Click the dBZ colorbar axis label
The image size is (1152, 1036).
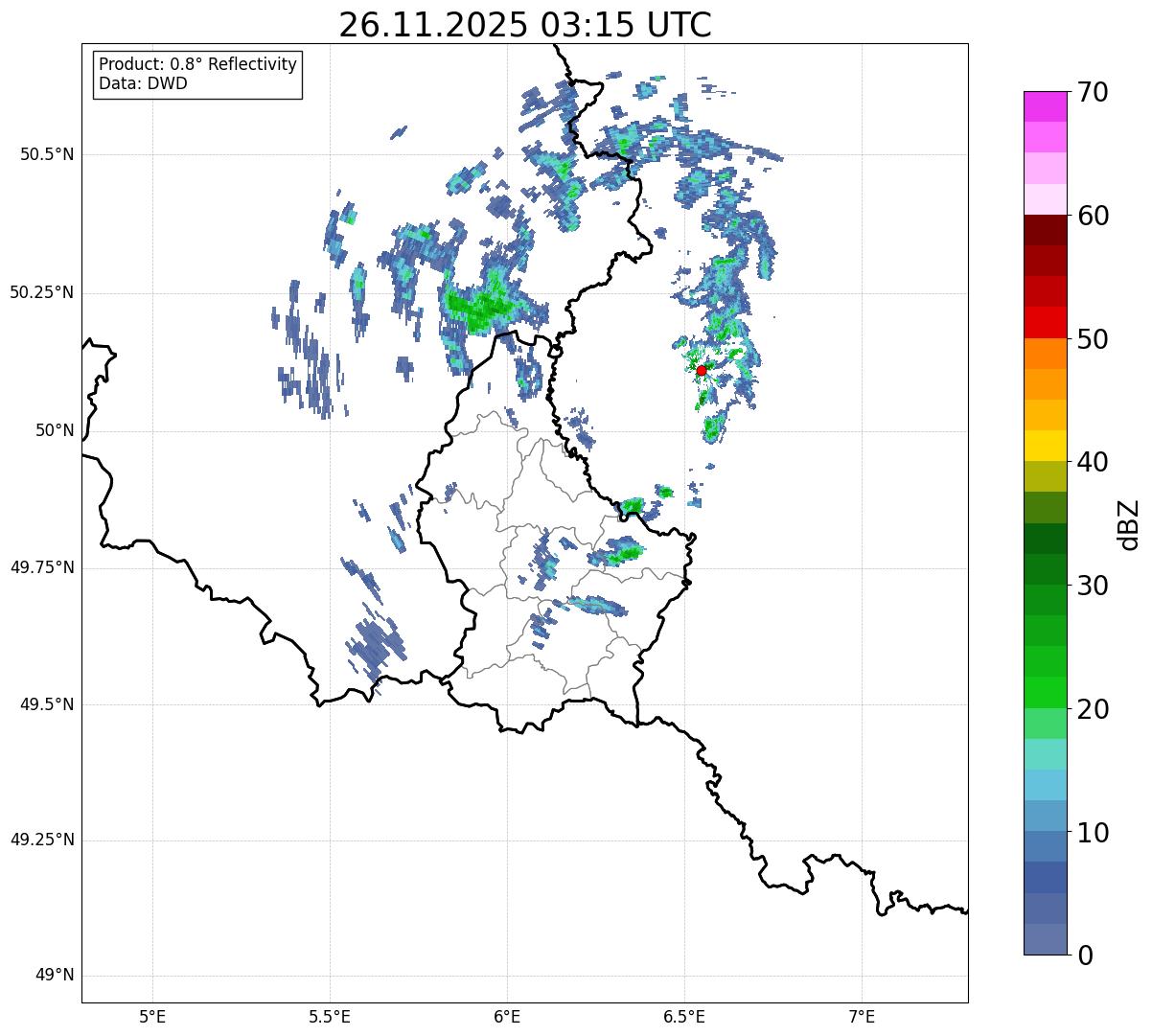point(1129,523)
